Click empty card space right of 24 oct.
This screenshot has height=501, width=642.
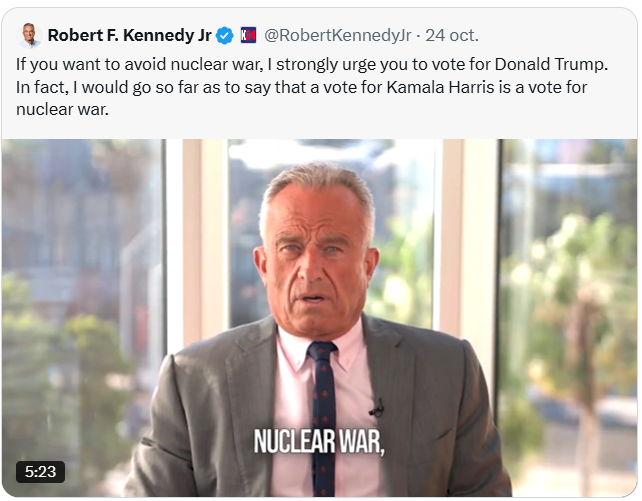click(x=557, y=36)
